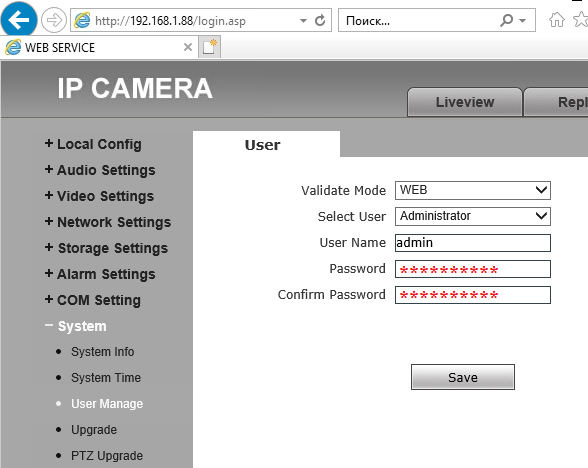Click the Confirm Password field

(472, 295)
